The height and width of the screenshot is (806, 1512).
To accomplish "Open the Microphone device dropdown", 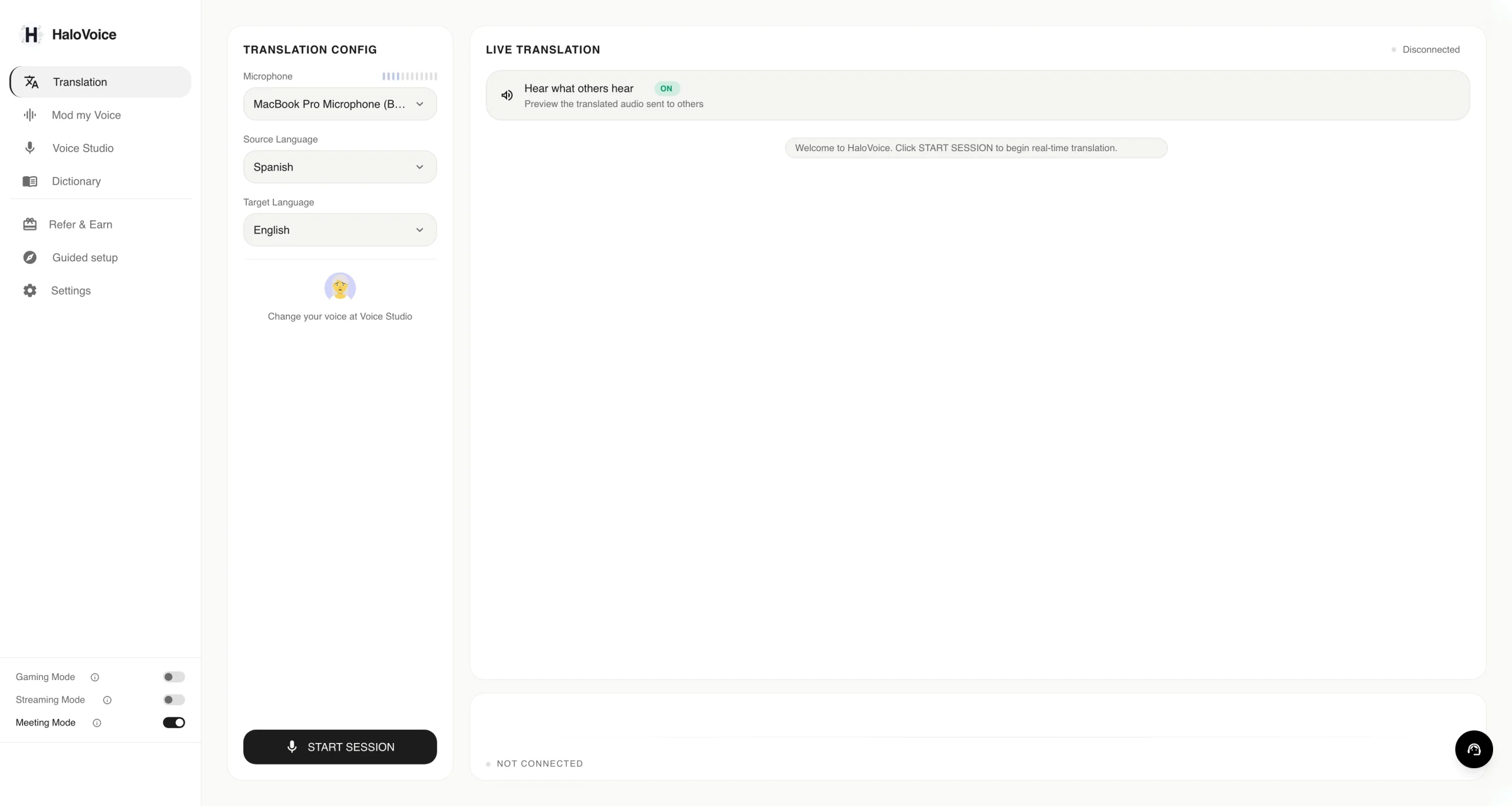I will (x=340, y=104).
